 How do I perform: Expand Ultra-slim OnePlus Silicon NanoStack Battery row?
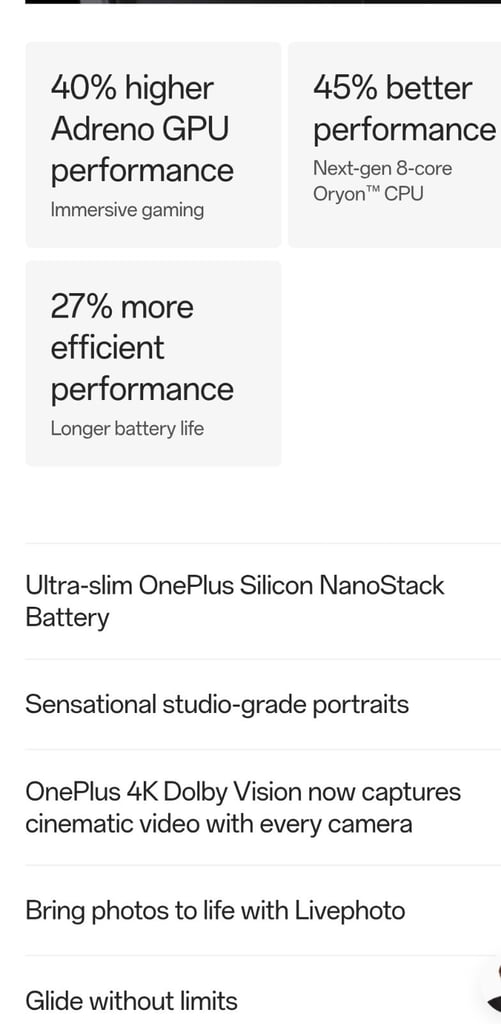(263, 601)
